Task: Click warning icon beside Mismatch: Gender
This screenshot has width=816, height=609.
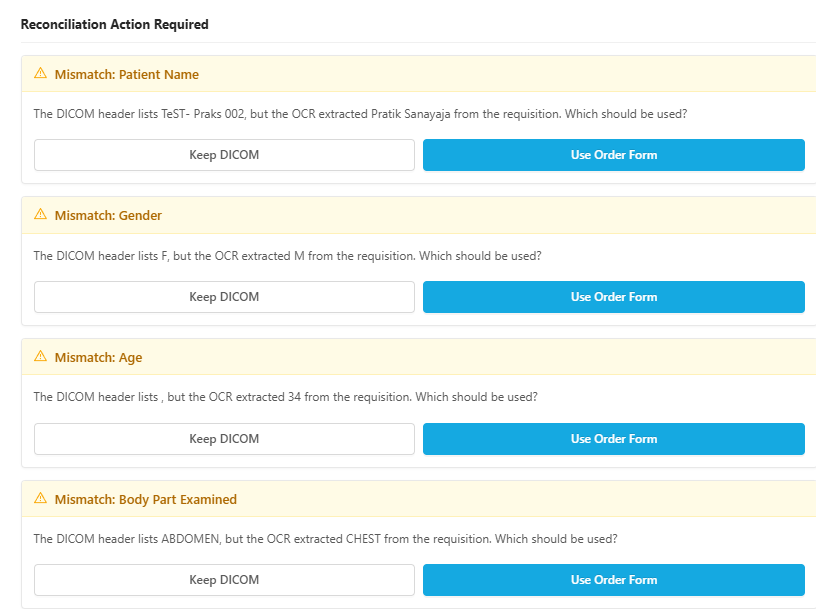Action: tap(40, 214)
